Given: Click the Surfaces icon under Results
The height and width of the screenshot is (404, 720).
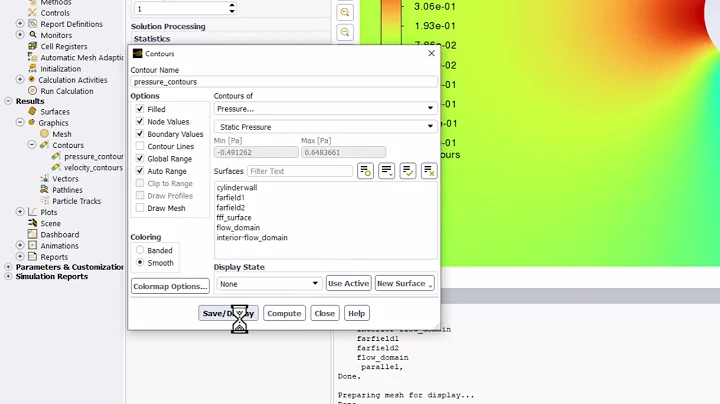Looking at the screenshot, I should click(x=32, y=111).
